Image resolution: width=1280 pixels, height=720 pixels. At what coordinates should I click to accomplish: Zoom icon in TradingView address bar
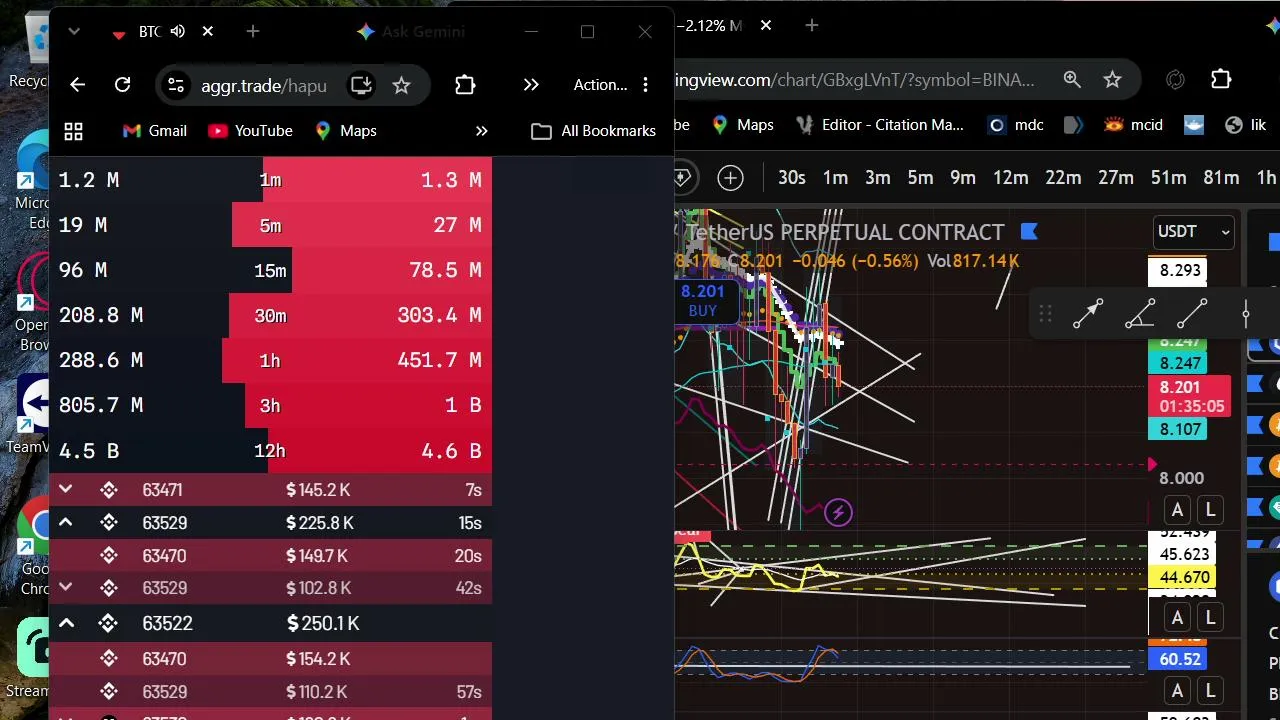(x=1071, y=79)
